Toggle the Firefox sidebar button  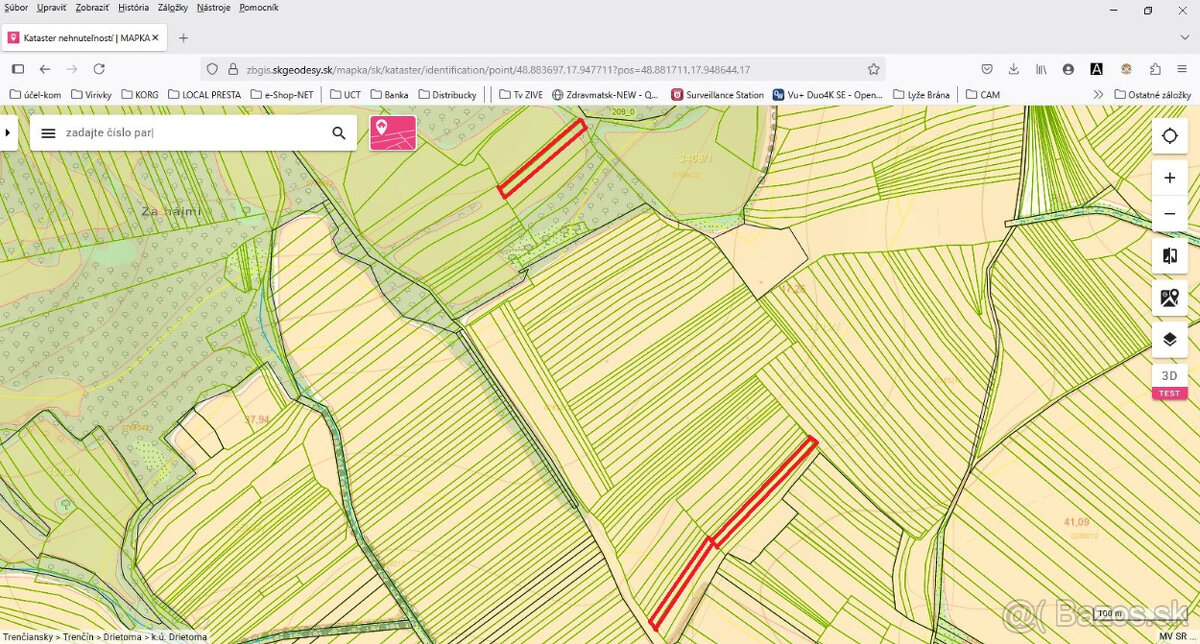point(17,69)
